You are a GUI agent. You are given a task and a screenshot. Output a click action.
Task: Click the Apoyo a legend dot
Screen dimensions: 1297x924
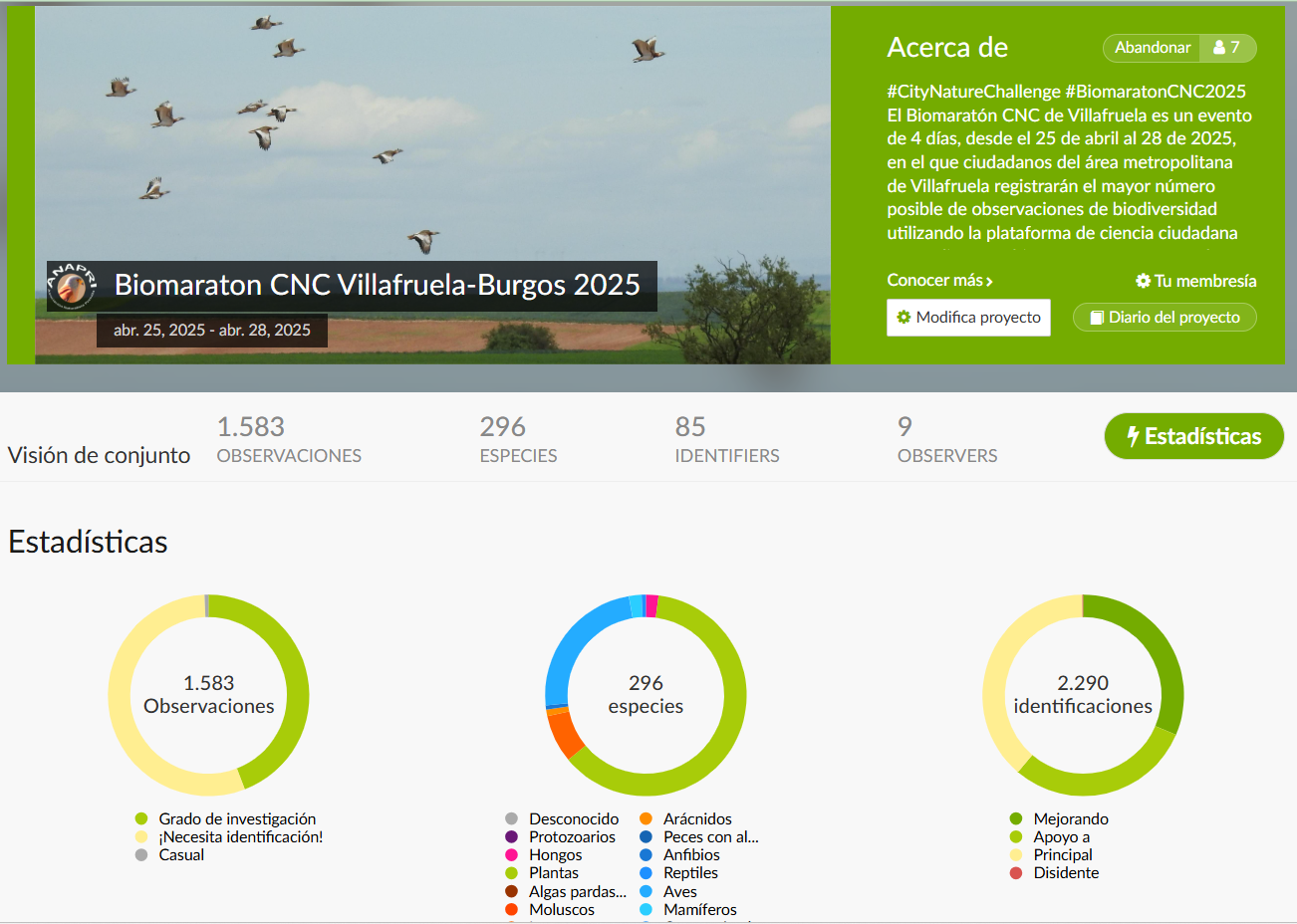click(x=1016, y=837)
